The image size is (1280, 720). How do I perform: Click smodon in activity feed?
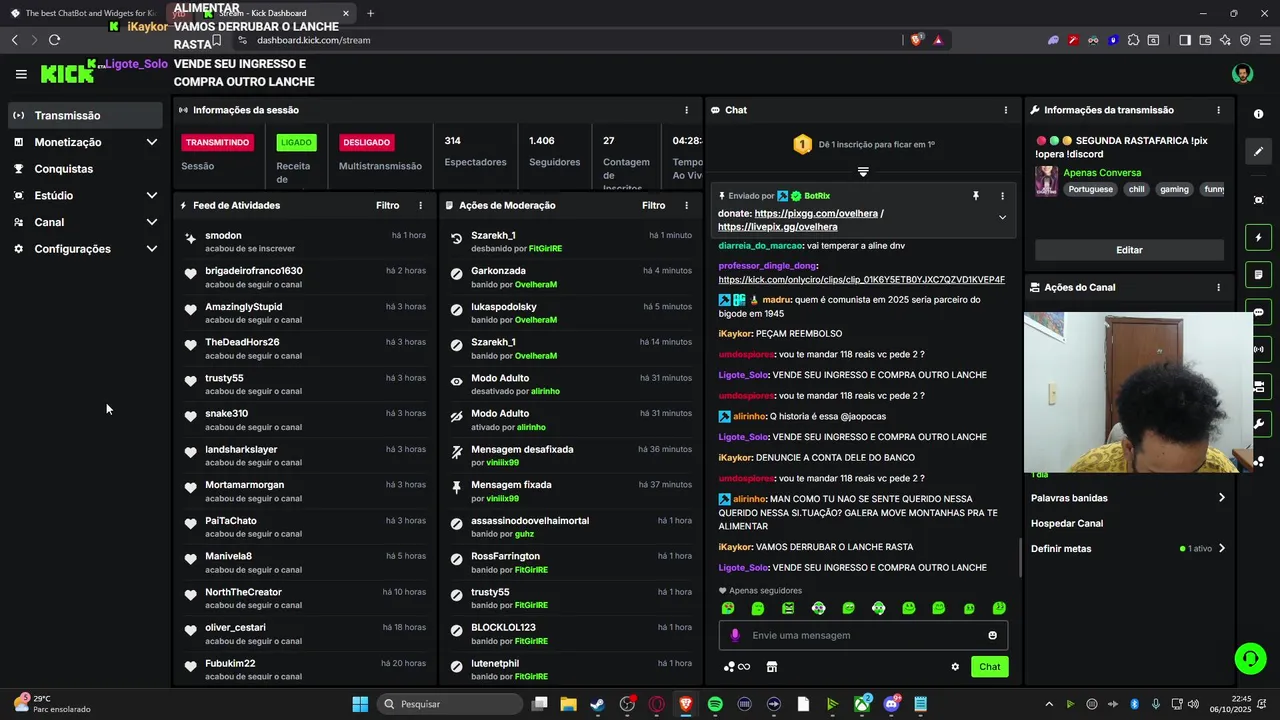click(x=223, y=236)
